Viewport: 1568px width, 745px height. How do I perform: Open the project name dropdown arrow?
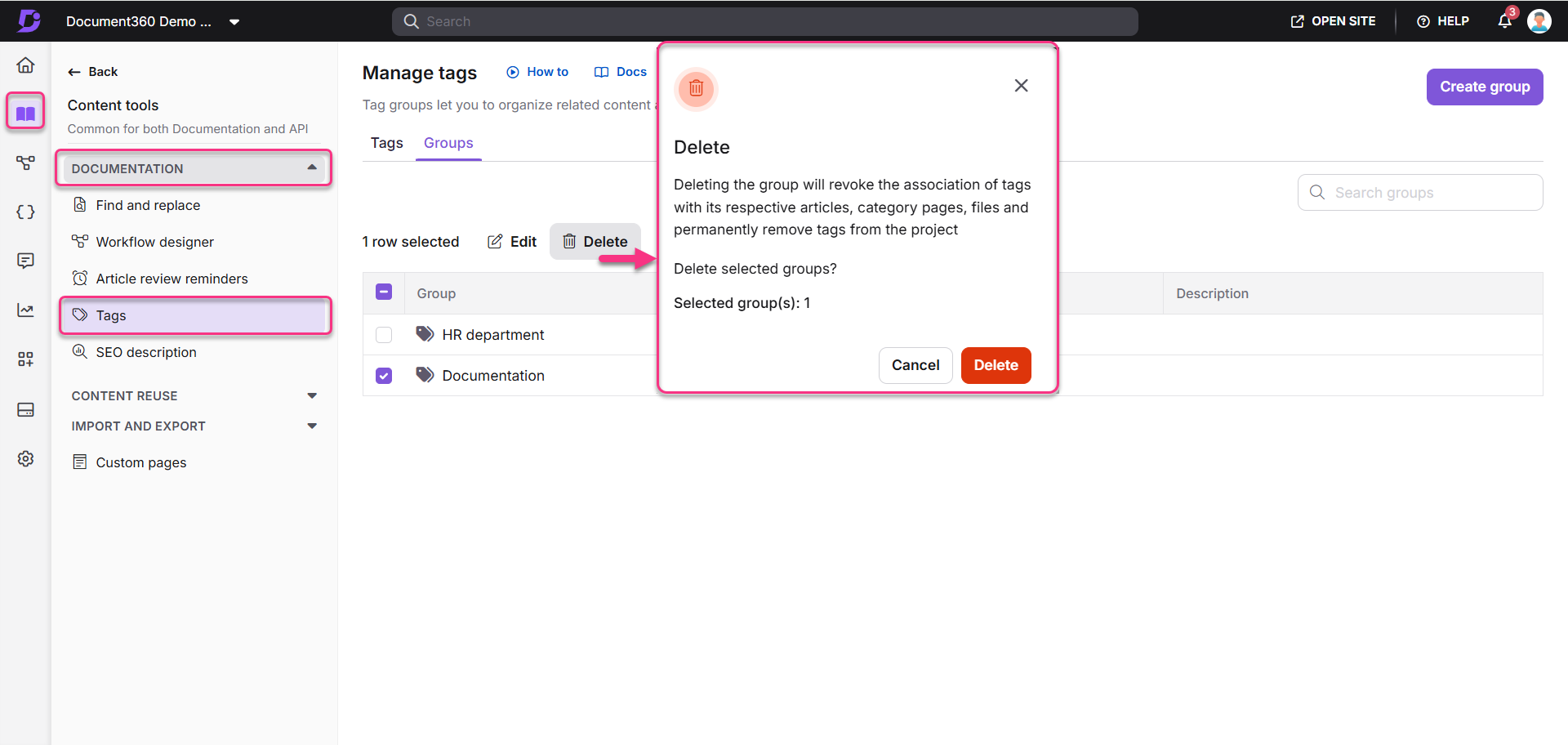(234, 22)
